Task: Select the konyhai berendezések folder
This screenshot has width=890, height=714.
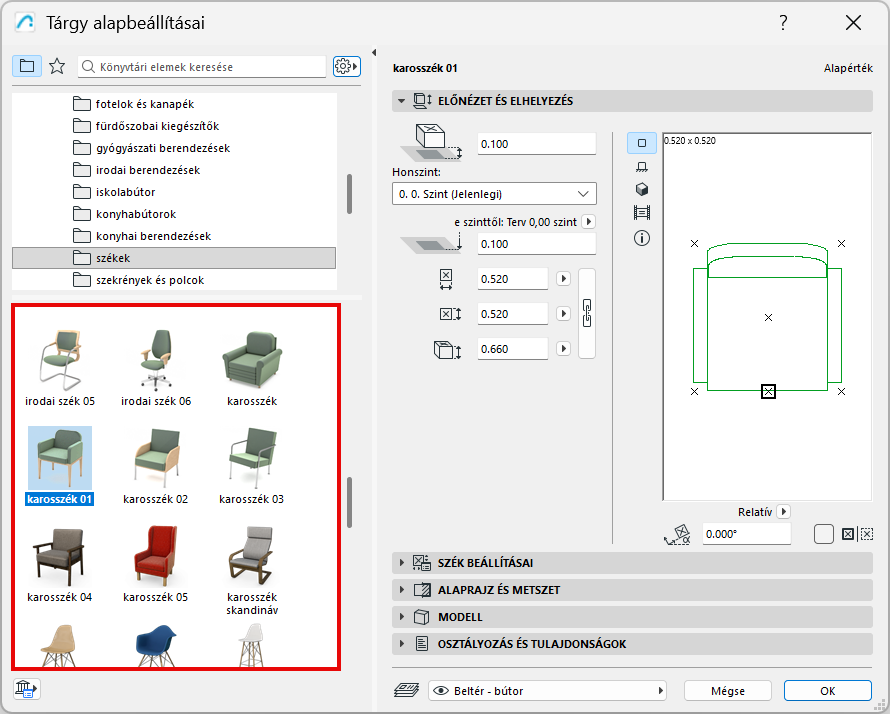Action: click(174, 236)
